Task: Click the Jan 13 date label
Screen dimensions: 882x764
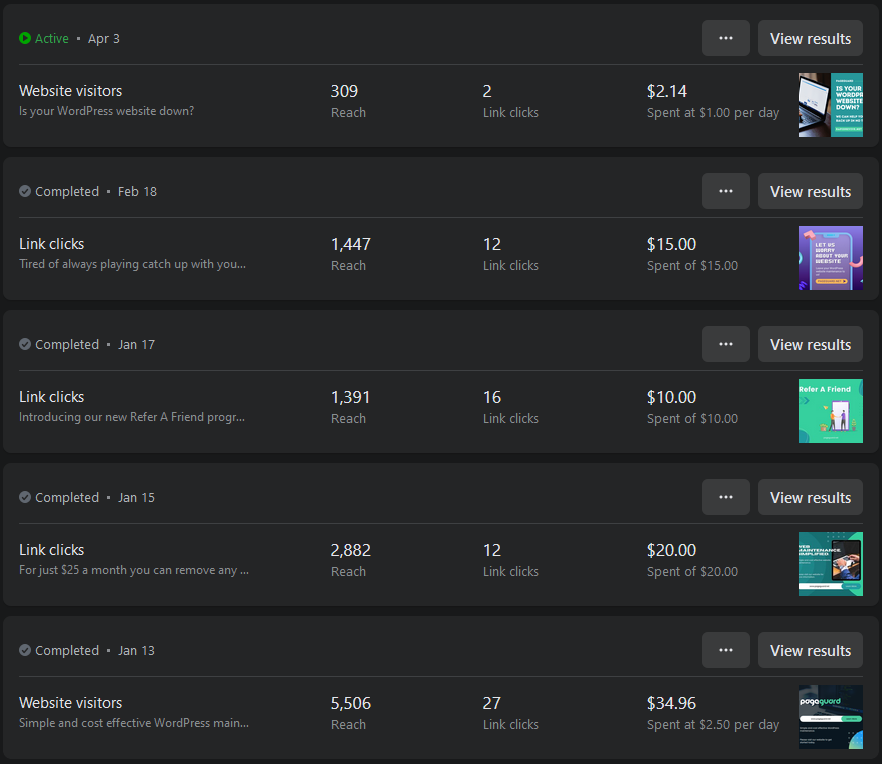Action: pos(136,651)
